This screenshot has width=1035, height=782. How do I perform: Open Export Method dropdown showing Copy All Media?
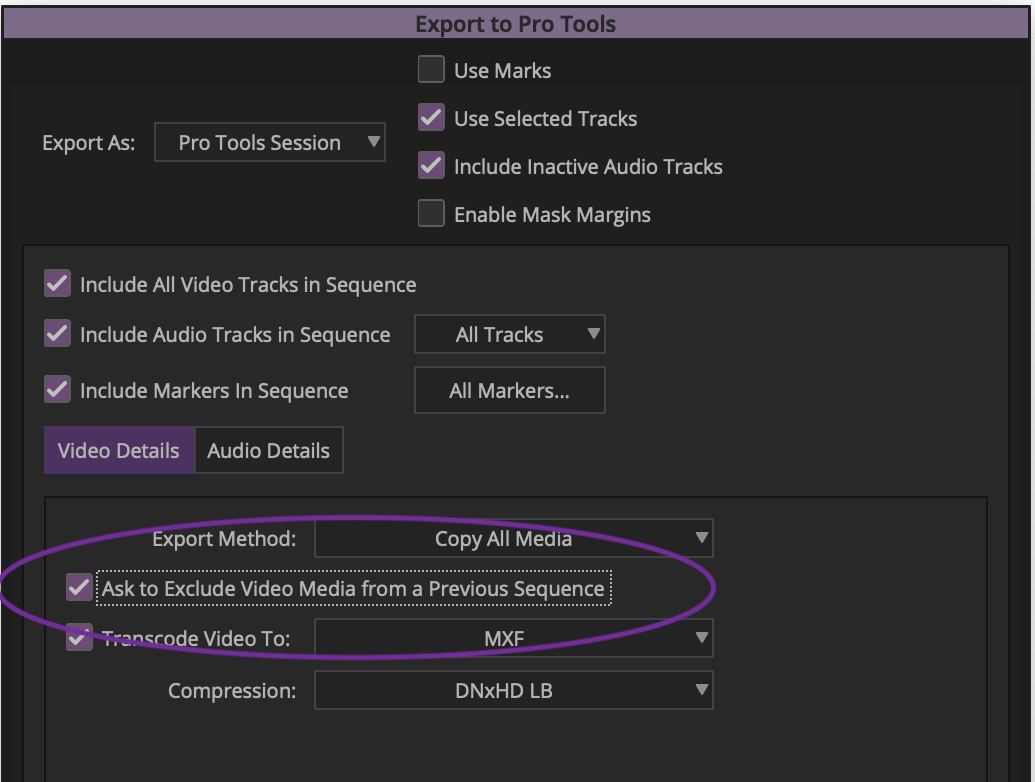click(513, 539)
